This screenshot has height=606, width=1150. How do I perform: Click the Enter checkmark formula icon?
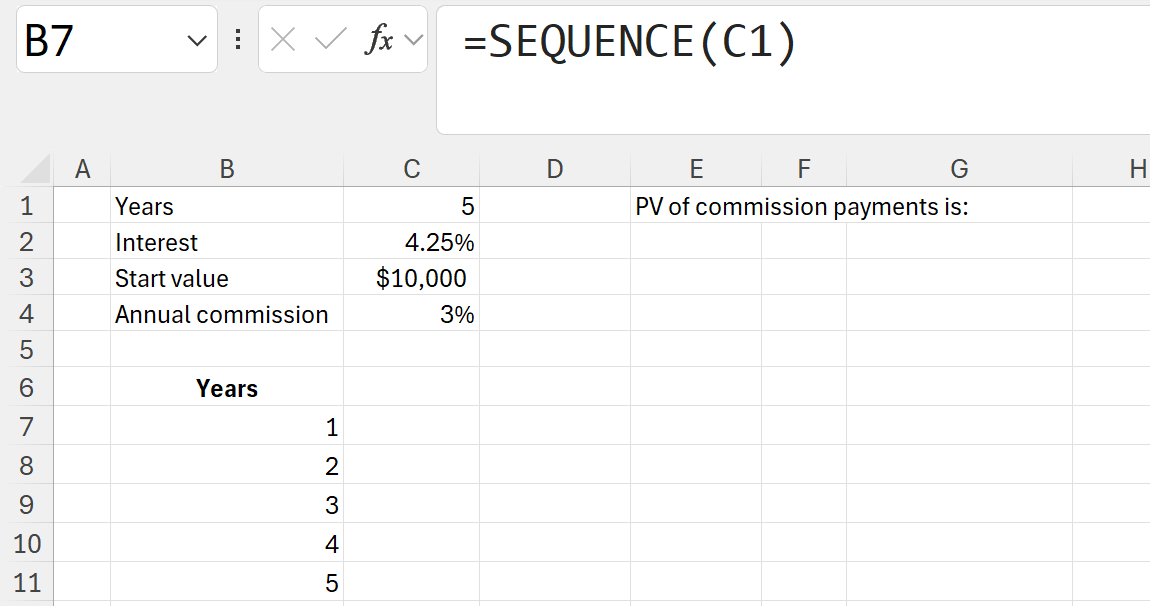point(329,40)
